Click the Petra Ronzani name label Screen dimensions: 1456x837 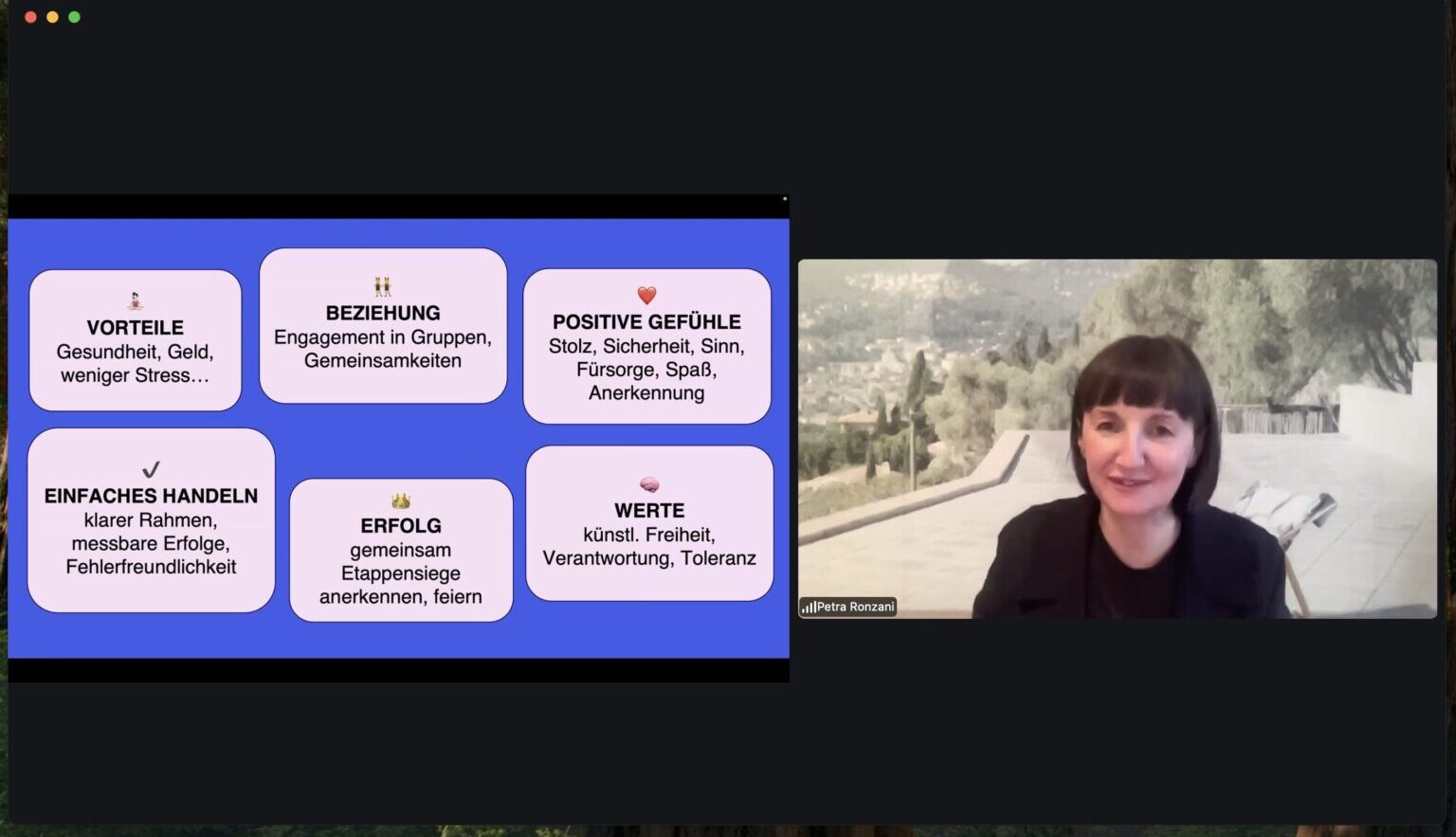coord(855,607)
